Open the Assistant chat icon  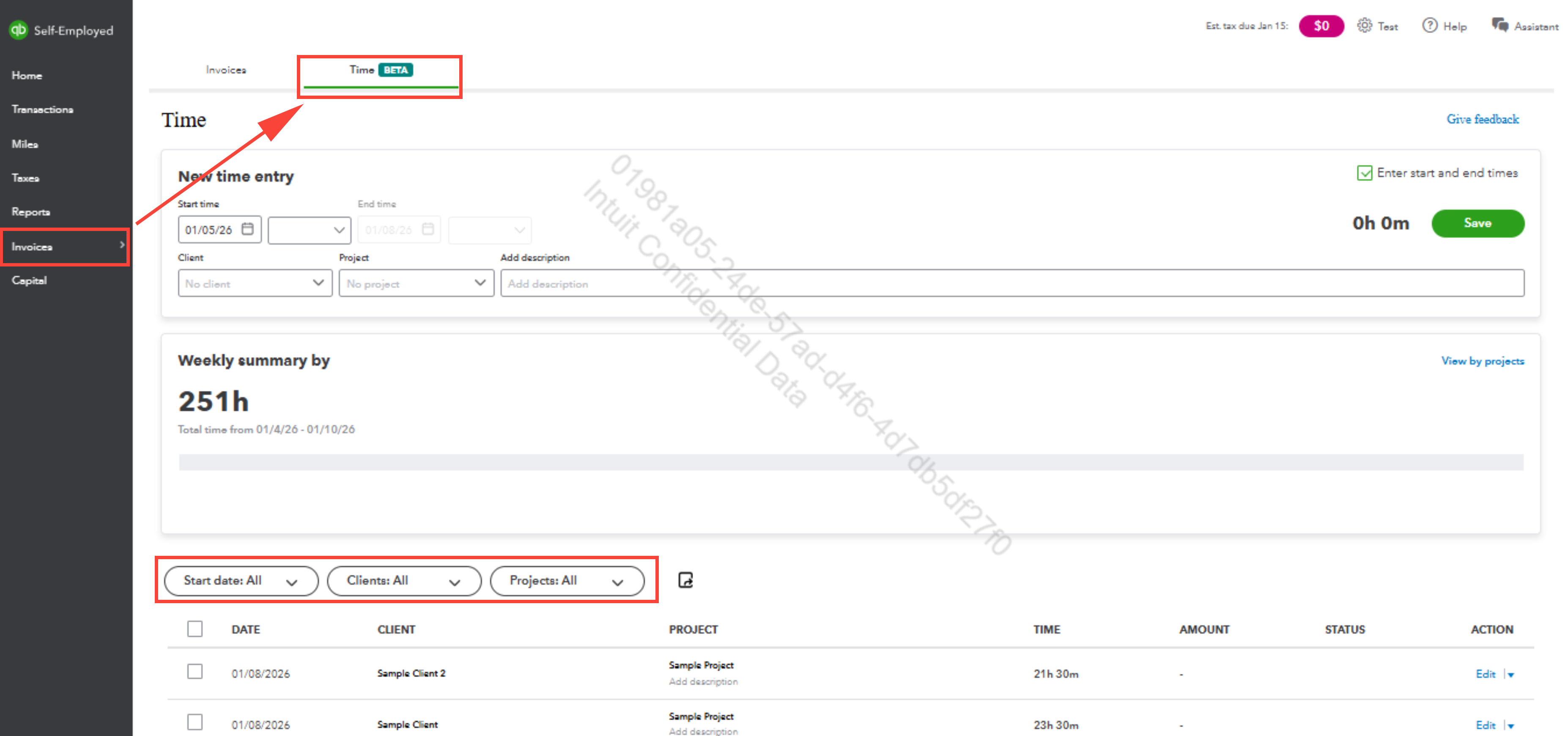1500,25
